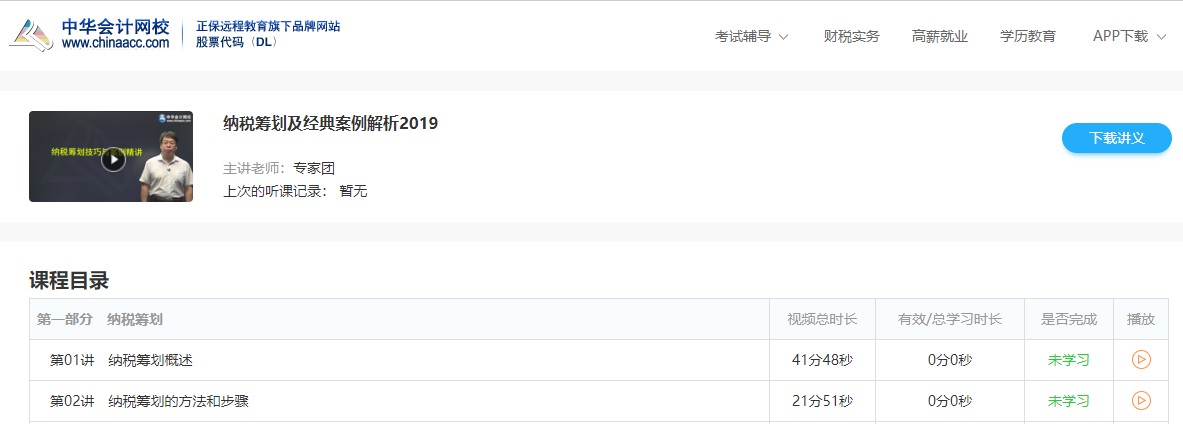1183x424 pixels.
Task: Open the 学历教育 navigation item
Action: pos(1027,36)
